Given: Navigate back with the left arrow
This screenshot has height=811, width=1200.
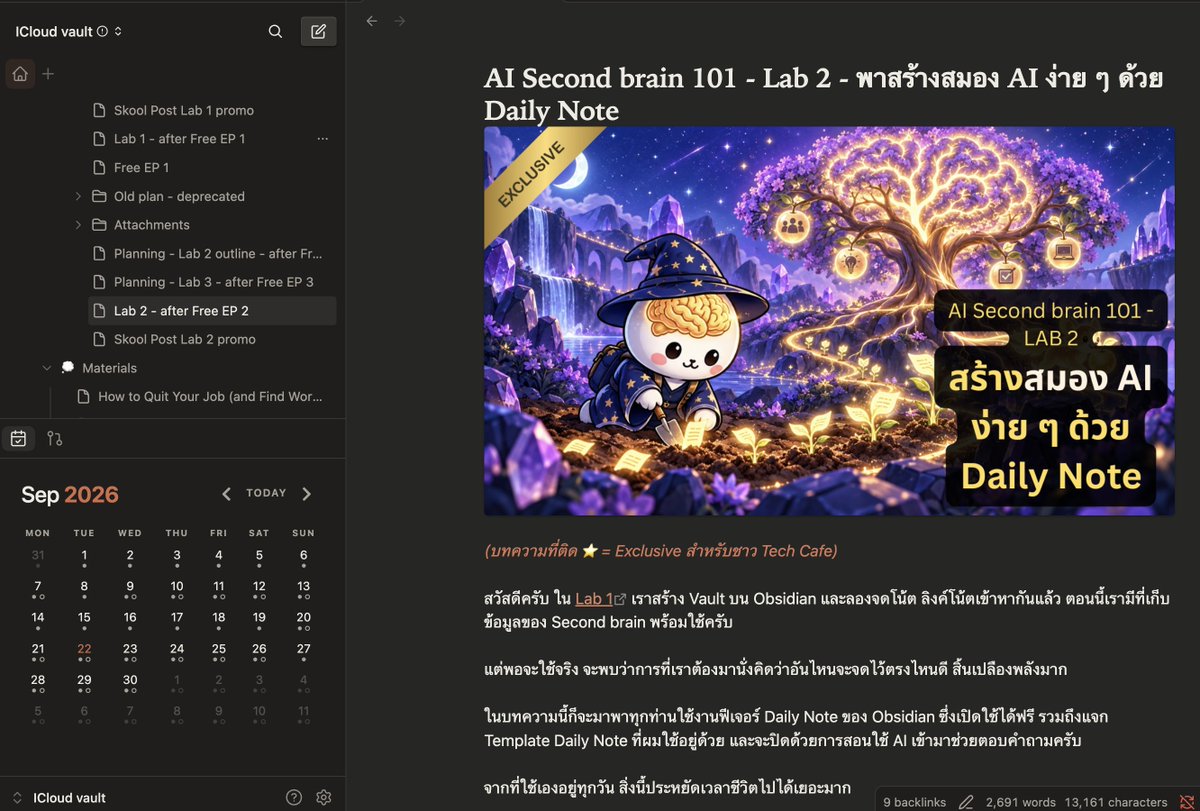Looking at the screenshot, I should pyautogui.click(x=372, y=21).
